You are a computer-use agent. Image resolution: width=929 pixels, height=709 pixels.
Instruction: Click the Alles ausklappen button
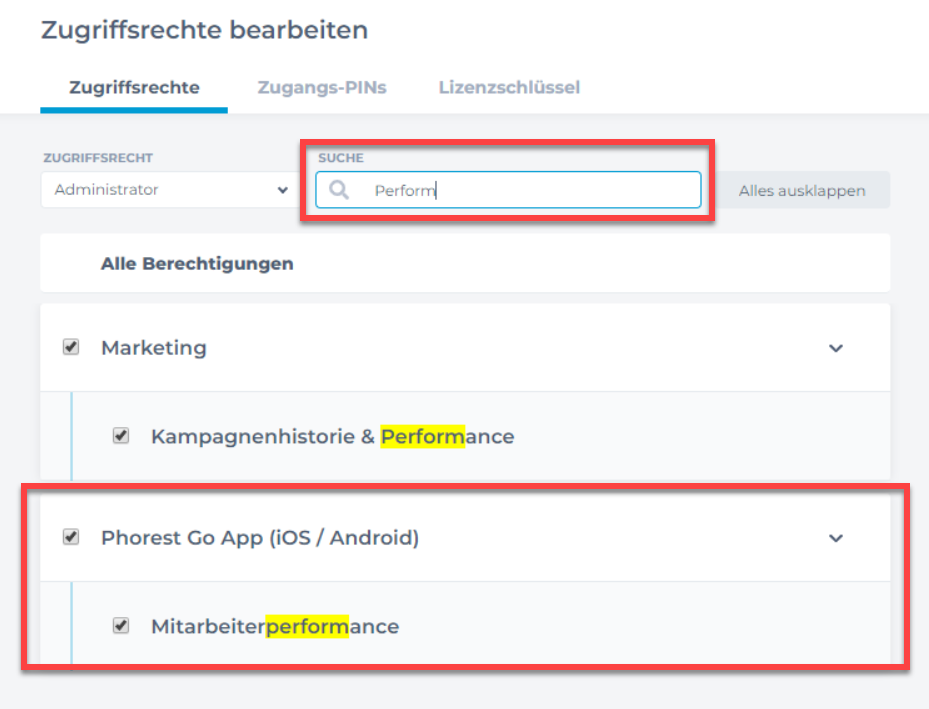point(802,190)
